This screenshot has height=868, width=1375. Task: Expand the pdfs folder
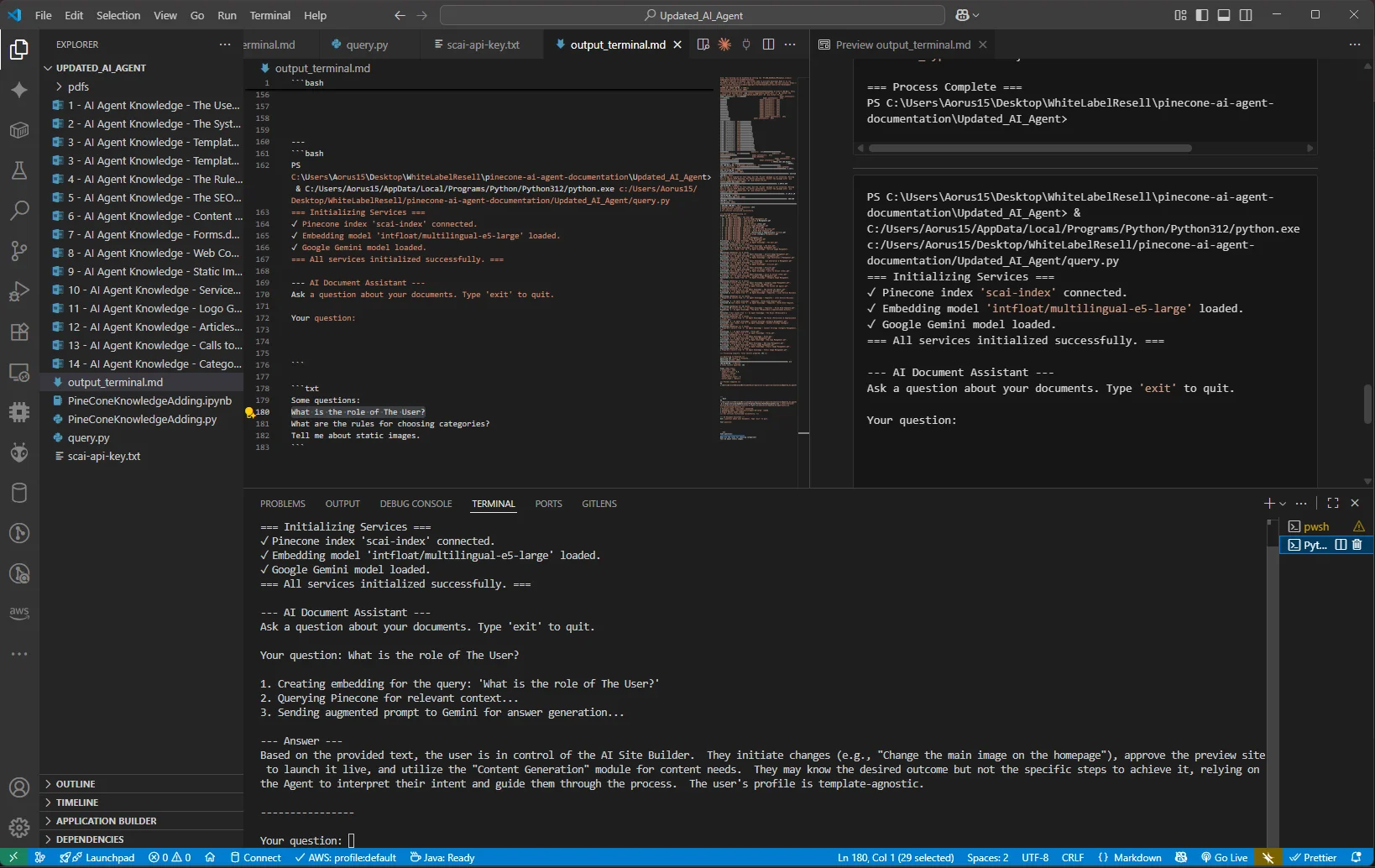78,86
